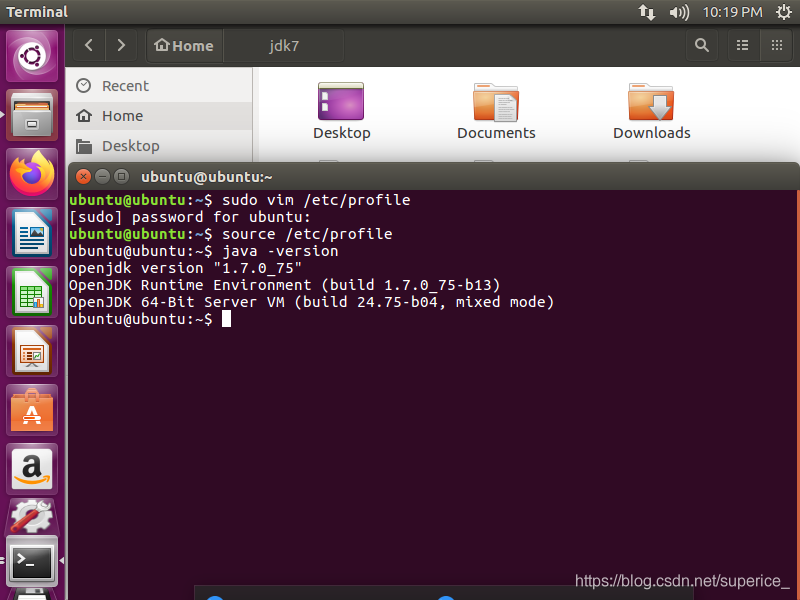Open Ubuntu Software Center from the dock
The height and width of the screenshot is (600, 800).
(x=32, y=411)
